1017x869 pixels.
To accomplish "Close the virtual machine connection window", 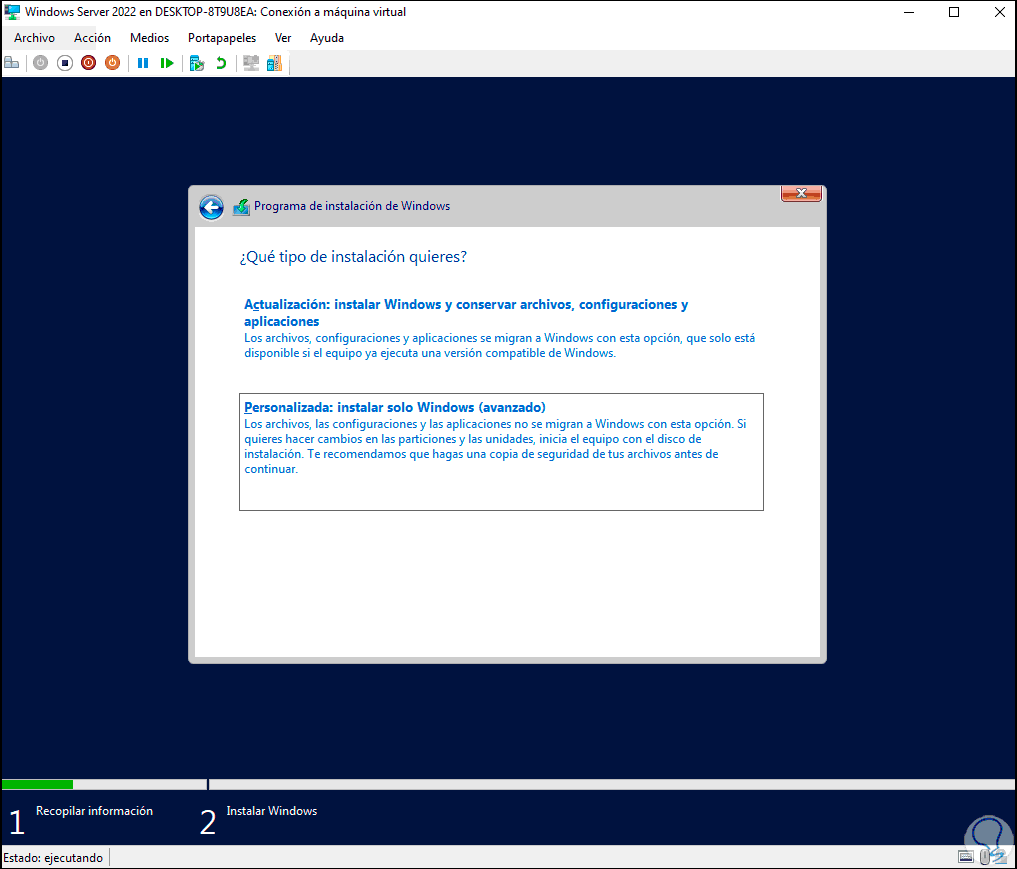I will (x=999, y=12).
